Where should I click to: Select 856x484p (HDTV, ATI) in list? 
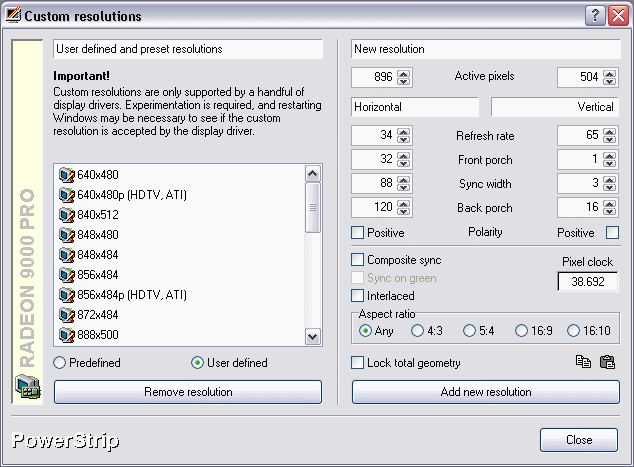pos(131,295)
